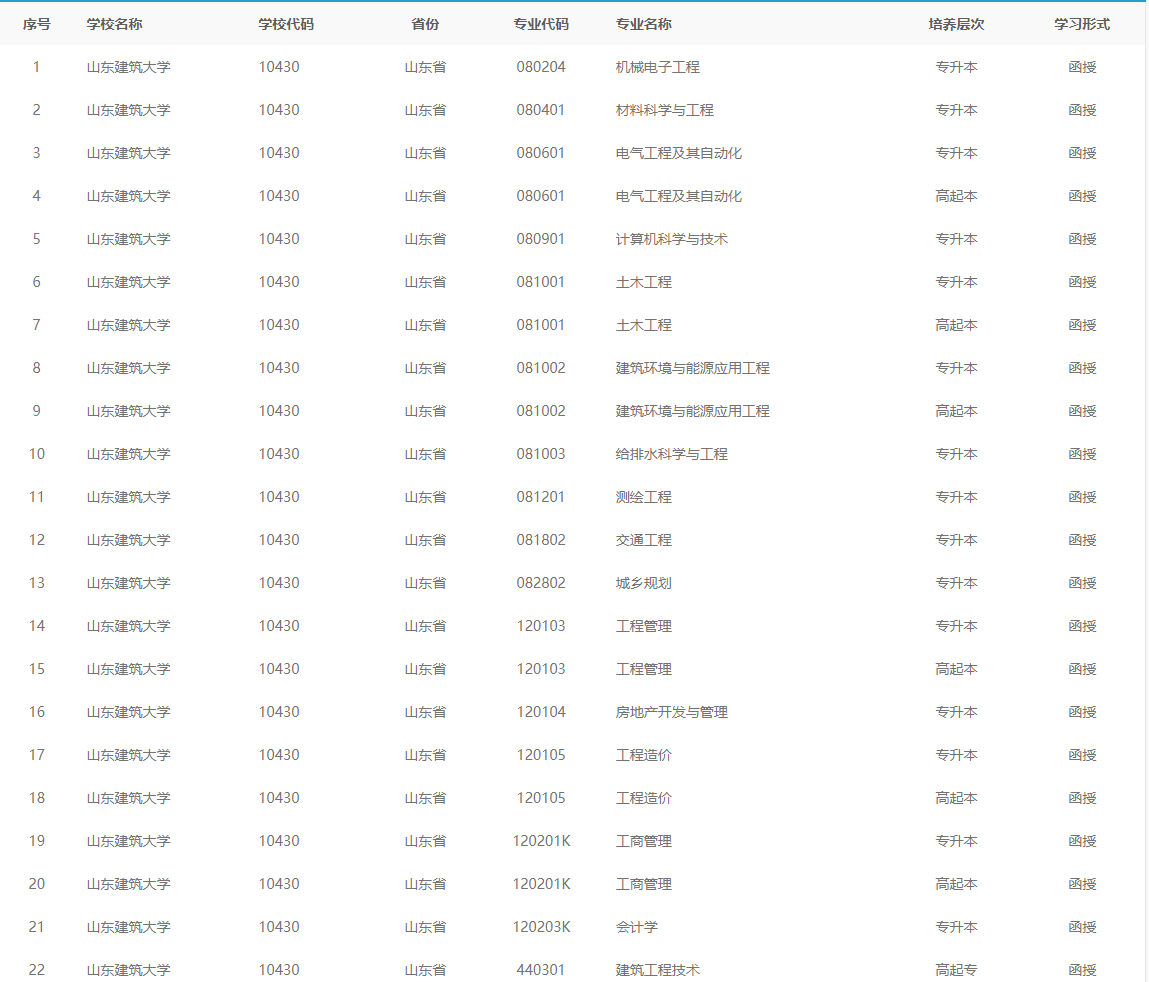Click the 学校名称 column header
Image resolution: width=1149 pixels, height=982 pixels.
pyautogui.click(x=114, y=24)
